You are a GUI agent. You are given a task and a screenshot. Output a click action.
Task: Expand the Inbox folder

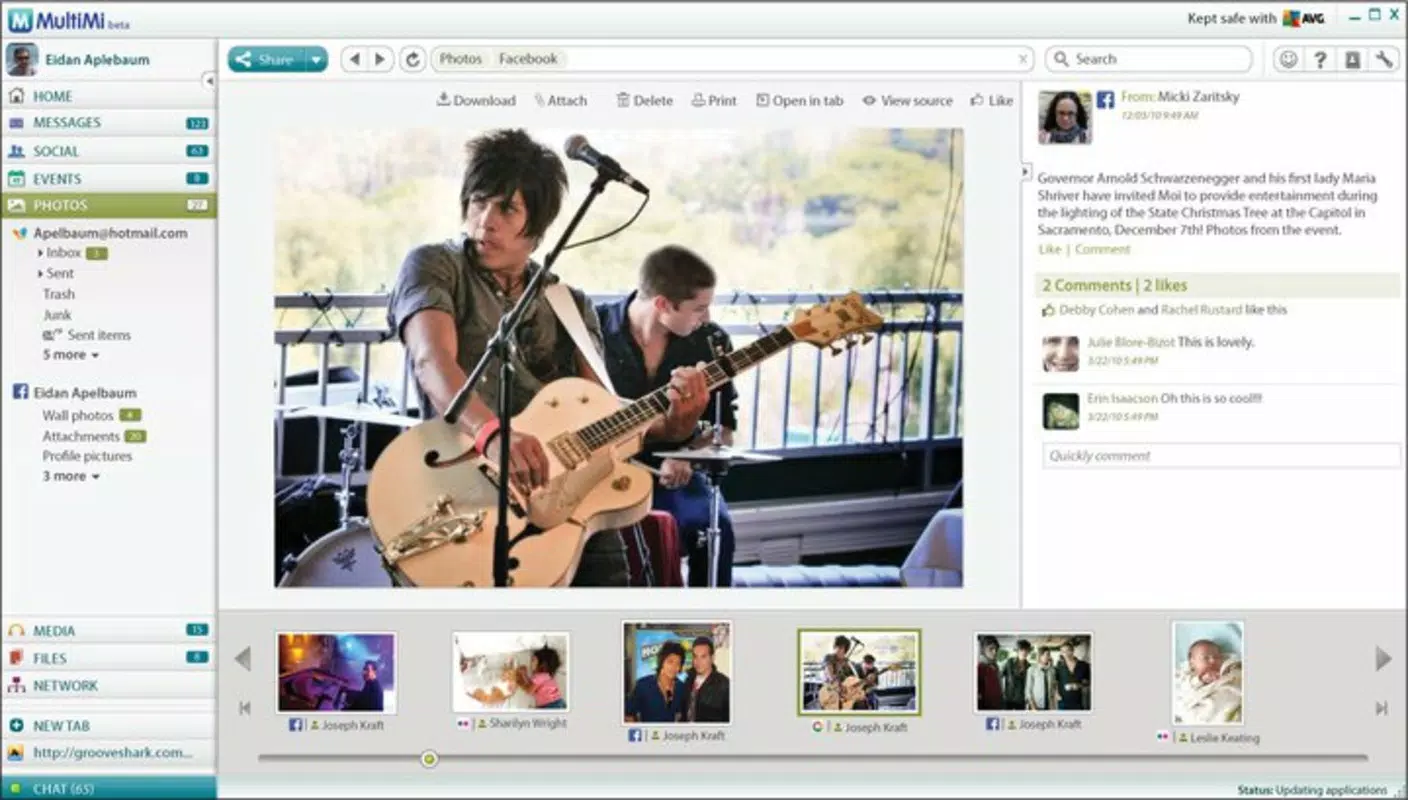tap(40, 253)
